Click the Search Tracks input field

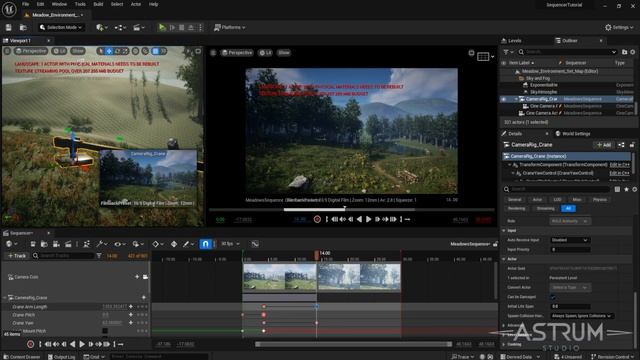point(63,256)
